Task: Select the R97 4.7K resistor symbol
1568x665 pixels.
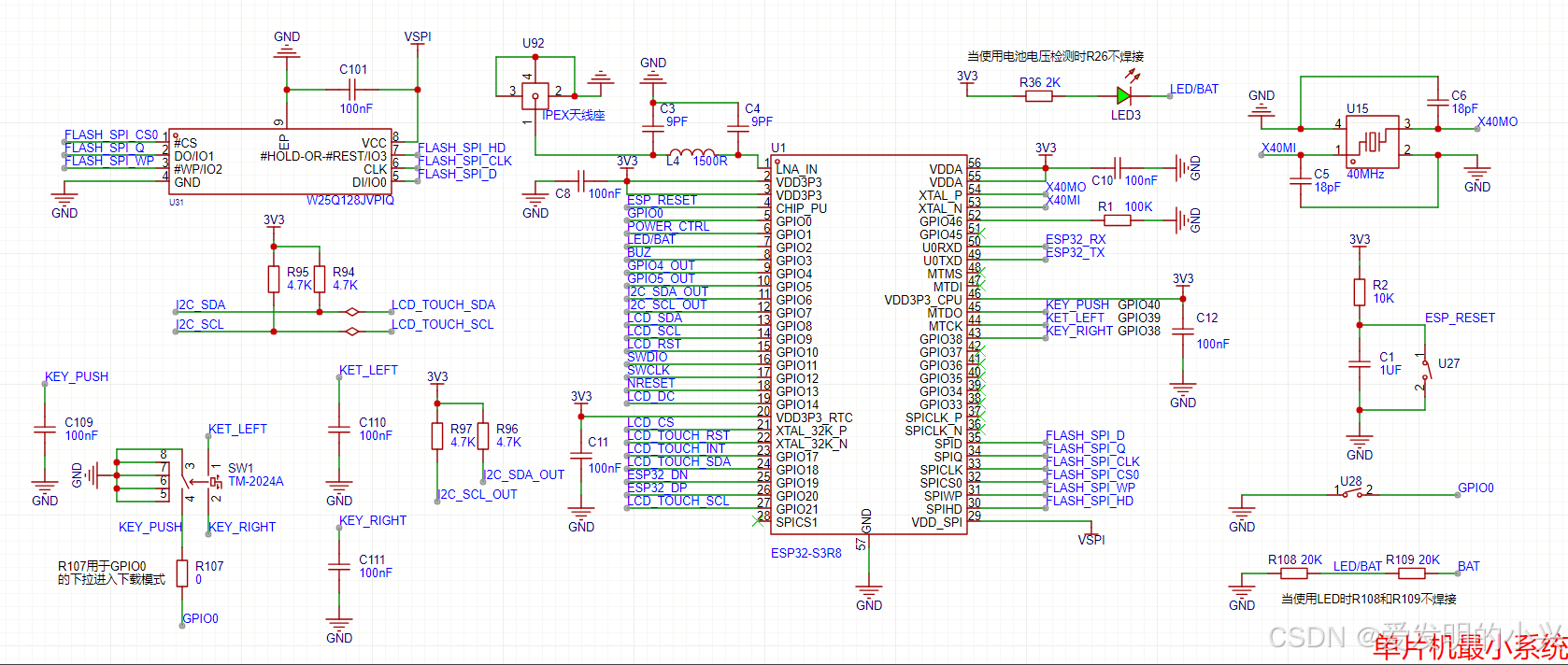Action: [437, 435]
